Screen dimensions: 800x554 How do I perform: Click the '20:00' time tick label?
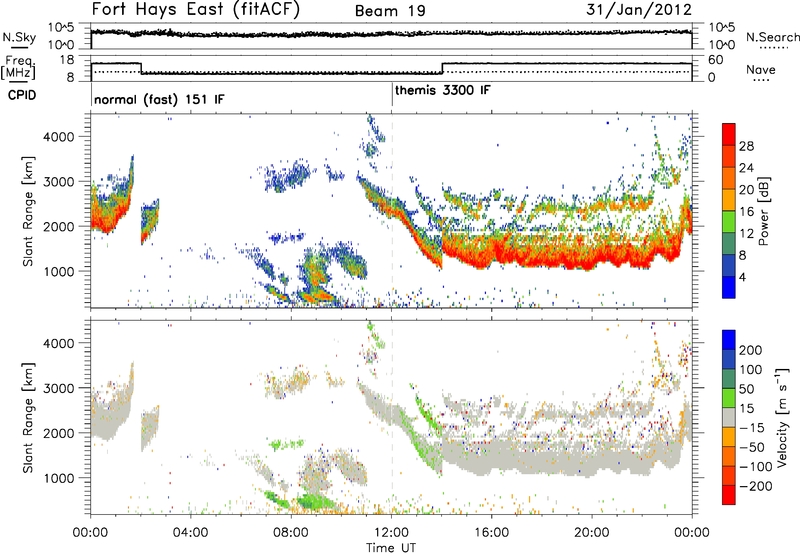(592, 533)
